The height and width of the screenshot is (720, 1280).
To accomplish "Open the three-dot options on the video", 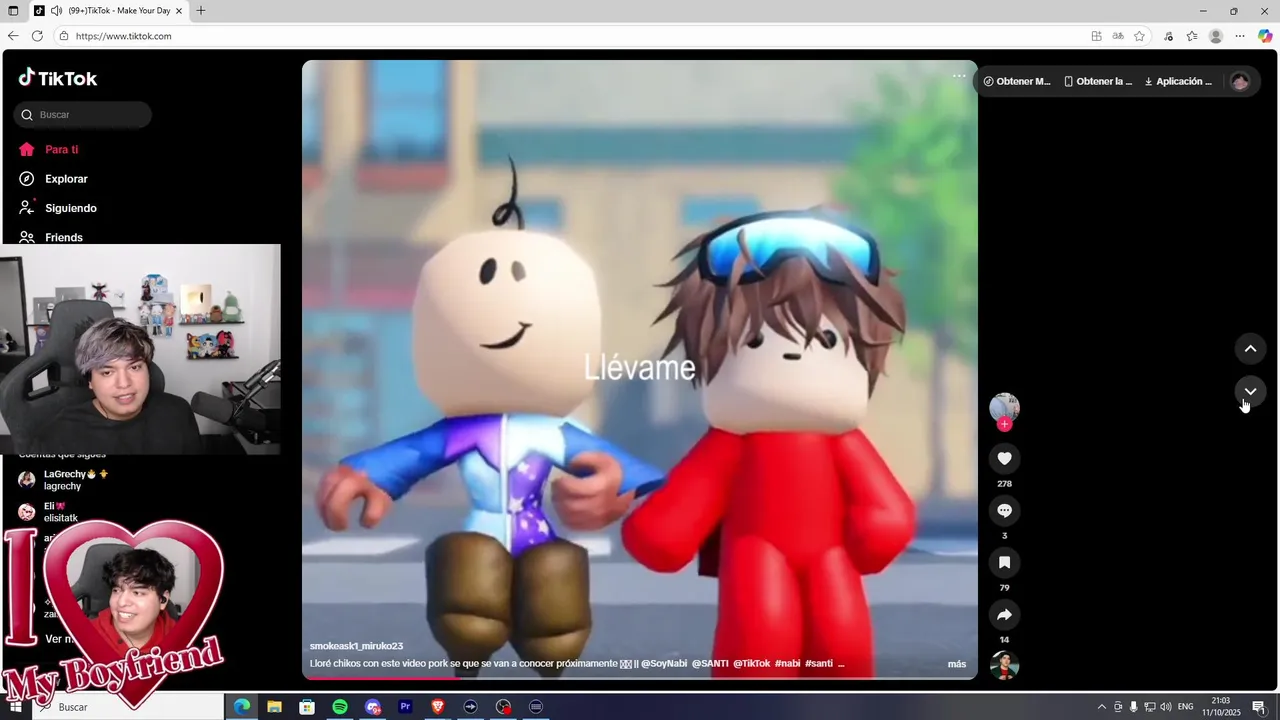I will tap(959, 76).
